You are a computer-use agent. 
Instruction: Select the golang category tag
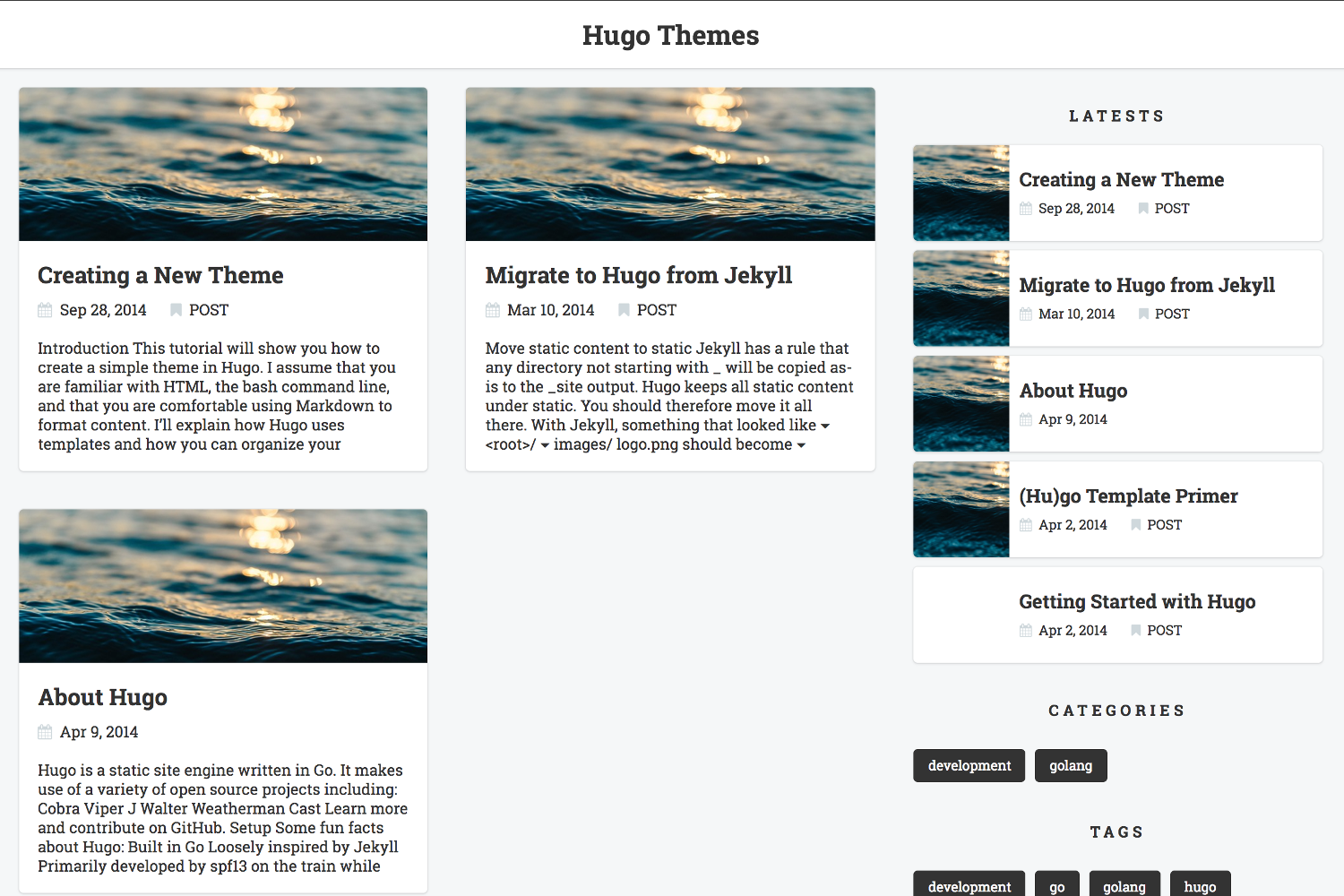coord(1071,765)
